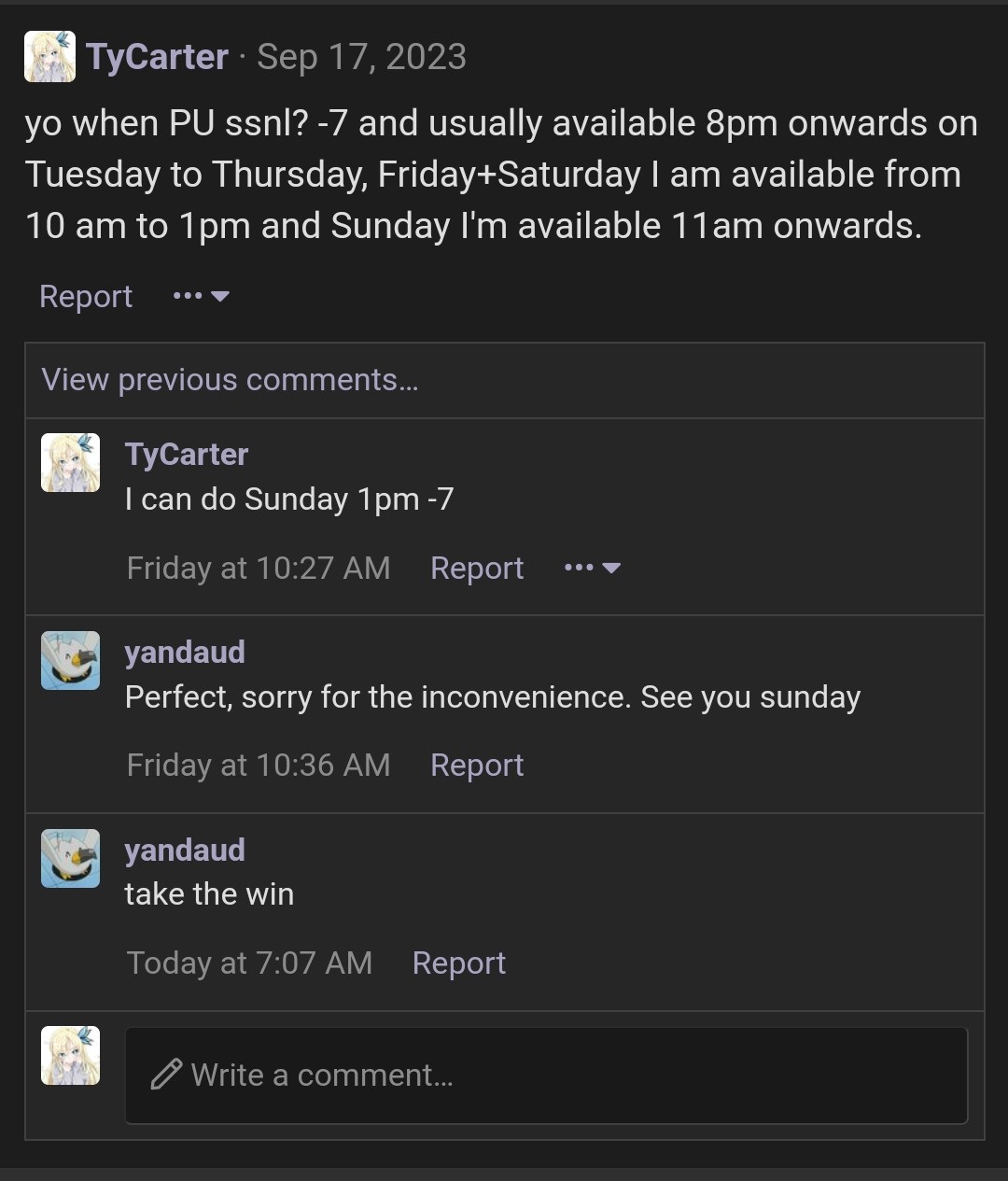This screenshot has width=1008, height=1181.
Task: Click your avatar next to the comment box
Action: (x=70, y=1056)
